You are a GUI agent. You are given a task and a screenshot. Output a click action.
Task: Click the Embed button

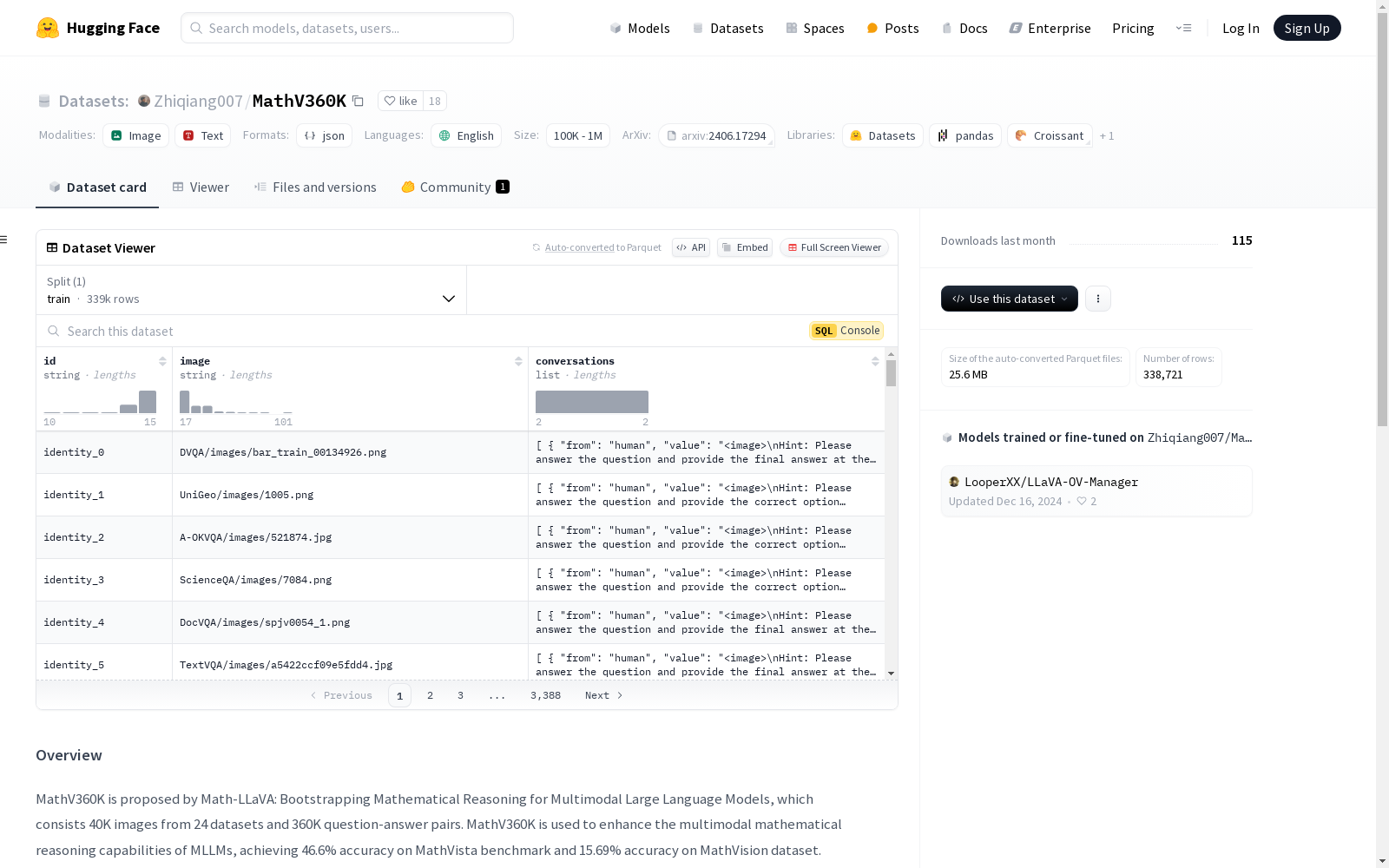(x=745, y=247)
